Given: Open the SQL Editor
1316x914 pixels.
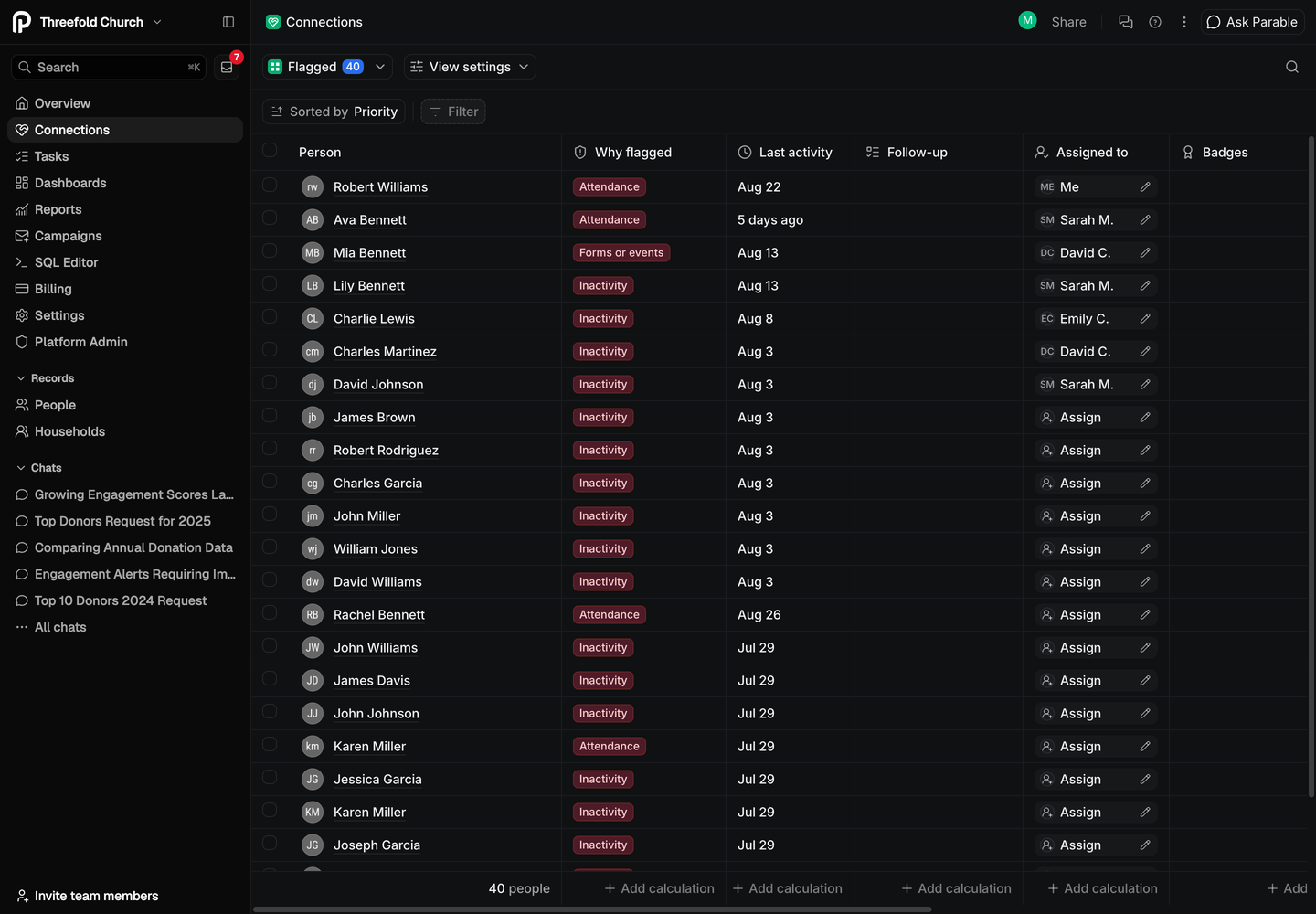Looking at the screenshot, I should pos(125,262).
